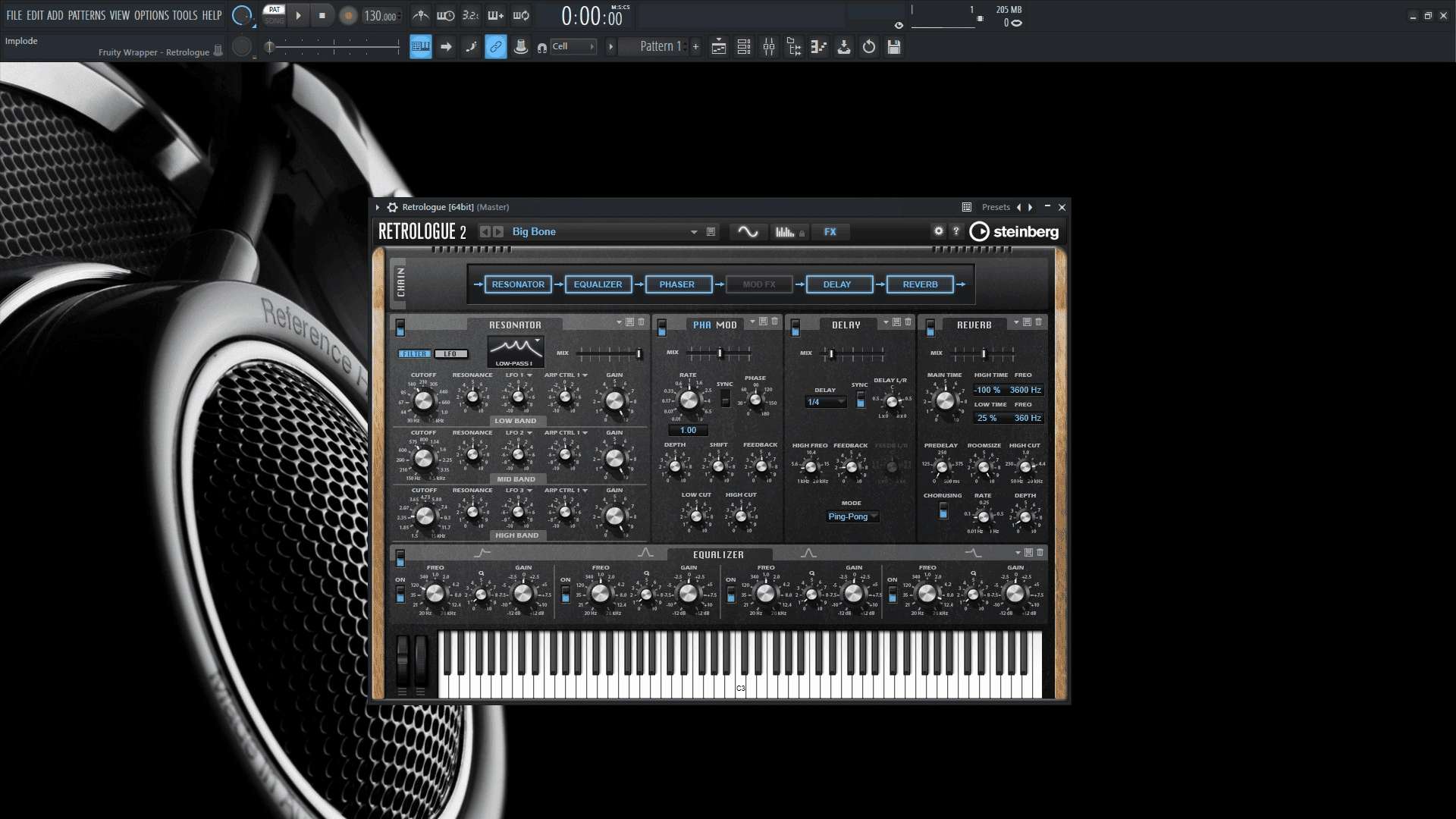Start playback with the play button

pyautogui.click(x=299, y=15)
